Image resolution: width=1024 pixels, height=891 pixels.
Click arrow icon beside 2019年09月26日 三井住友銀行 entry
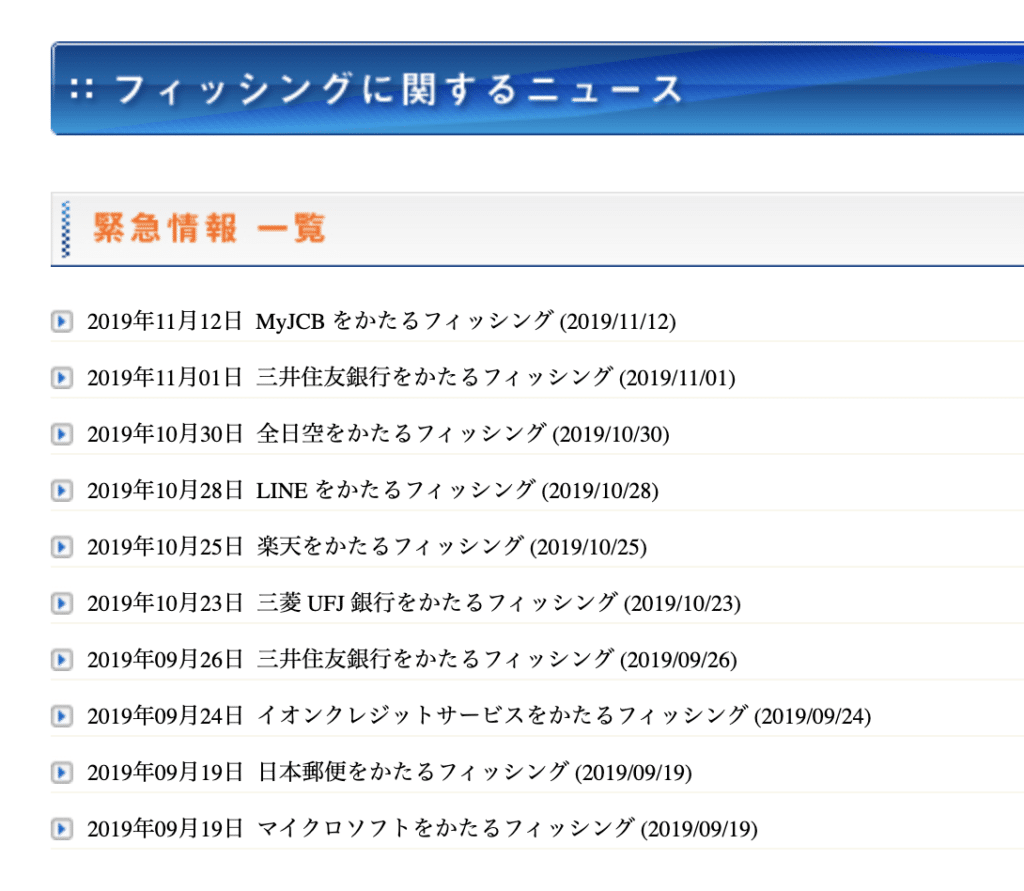pos(62,660)
